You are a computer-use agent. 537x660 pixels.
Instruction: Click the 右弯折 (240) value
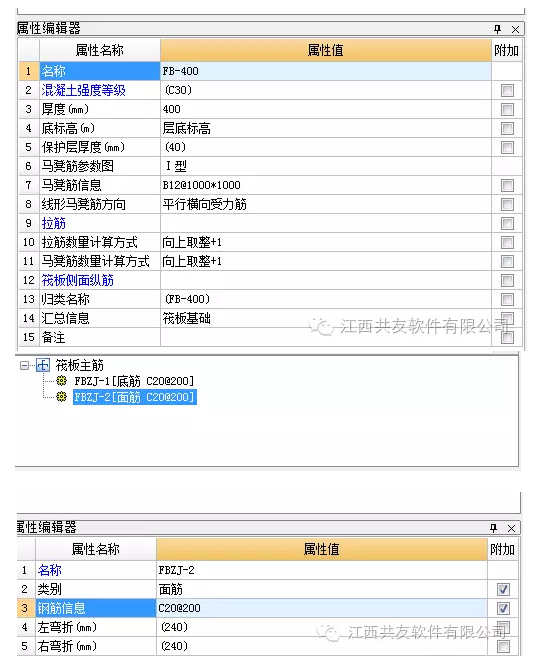322,646
